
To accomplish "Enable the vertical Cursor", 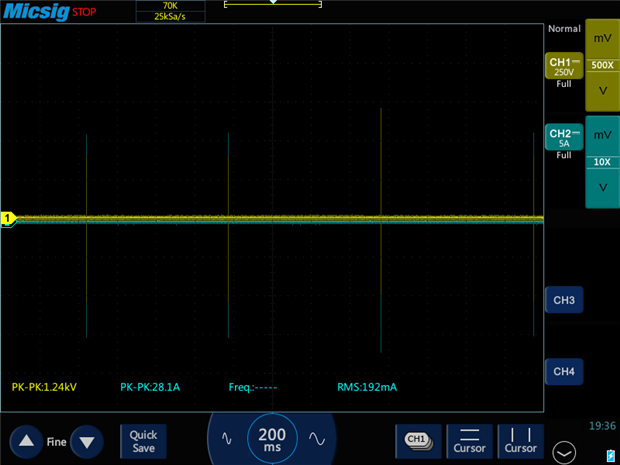I will (x=520, y=440).
